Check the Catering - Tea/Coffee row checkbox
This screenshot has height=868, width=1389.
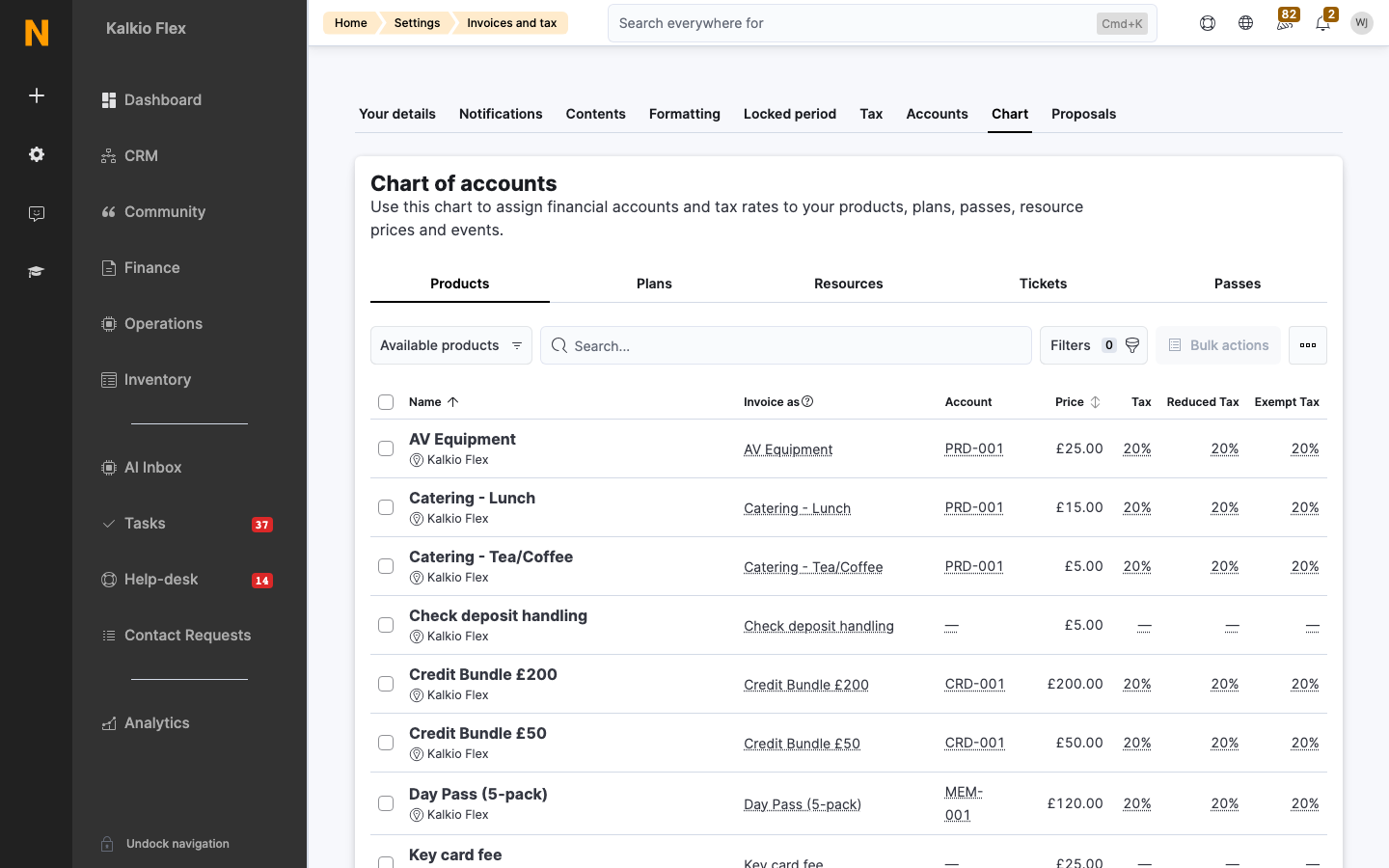click(x=386, y=566)
